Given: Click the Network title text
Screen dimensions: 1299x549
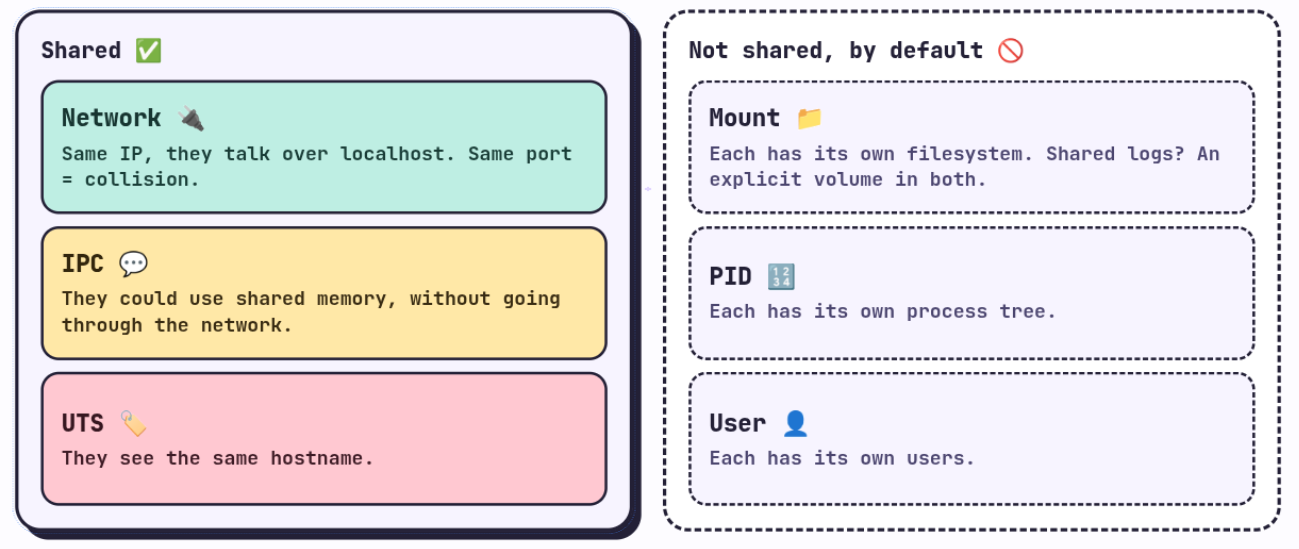Looking at the screenshot, I should [x=111, y=118].
